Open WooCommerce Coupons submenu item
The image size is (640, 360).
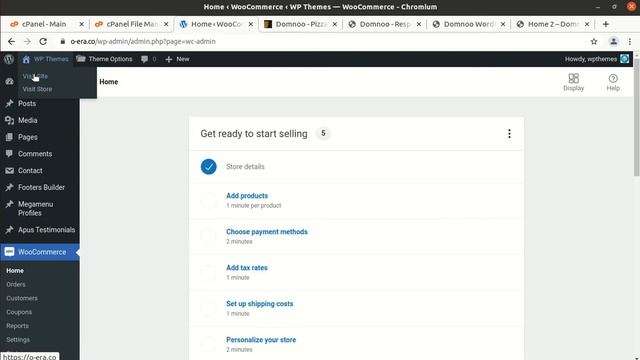click(x=19, y=312)
